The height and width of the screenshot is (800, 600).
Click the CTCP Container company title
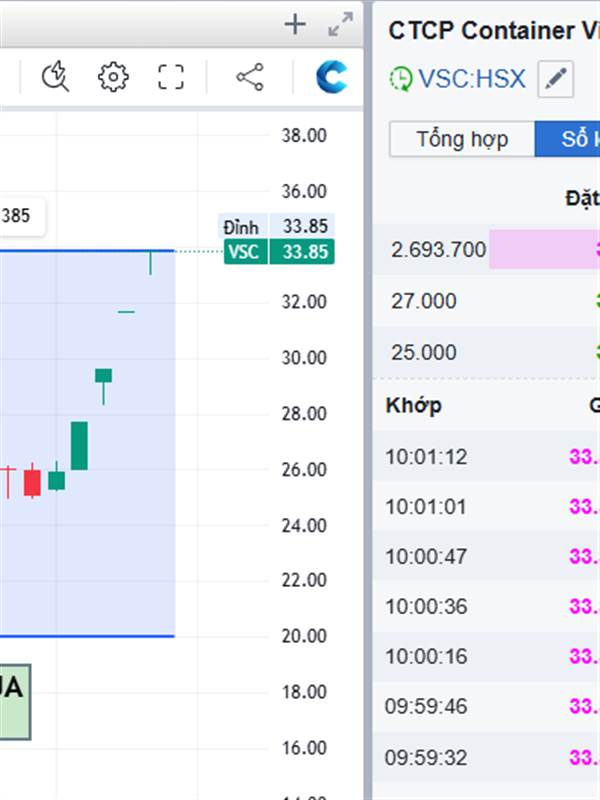click(494, 31)
